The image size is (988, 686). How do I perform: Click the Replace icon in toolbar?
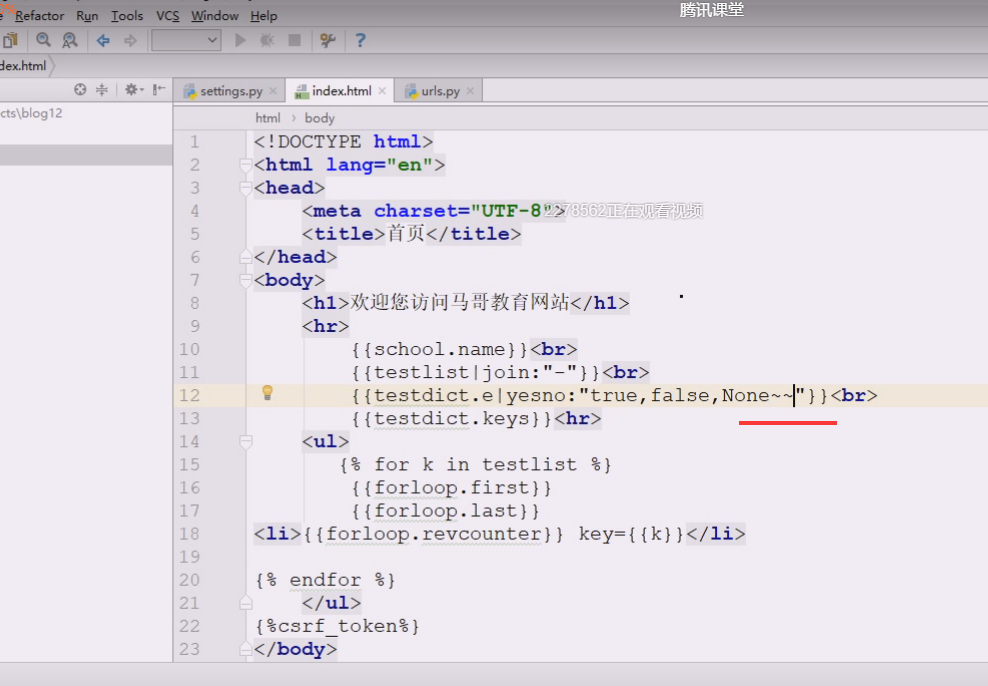69,40
